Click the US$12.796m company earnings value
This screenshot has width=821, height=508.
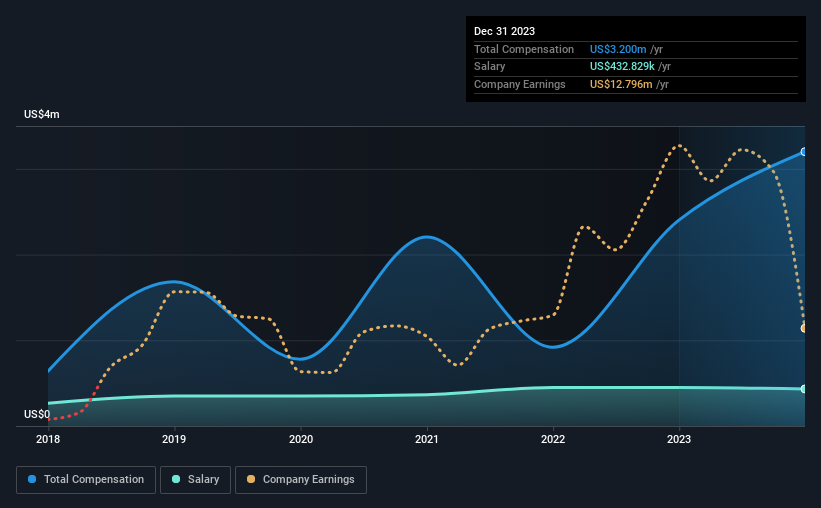(621, 84)
